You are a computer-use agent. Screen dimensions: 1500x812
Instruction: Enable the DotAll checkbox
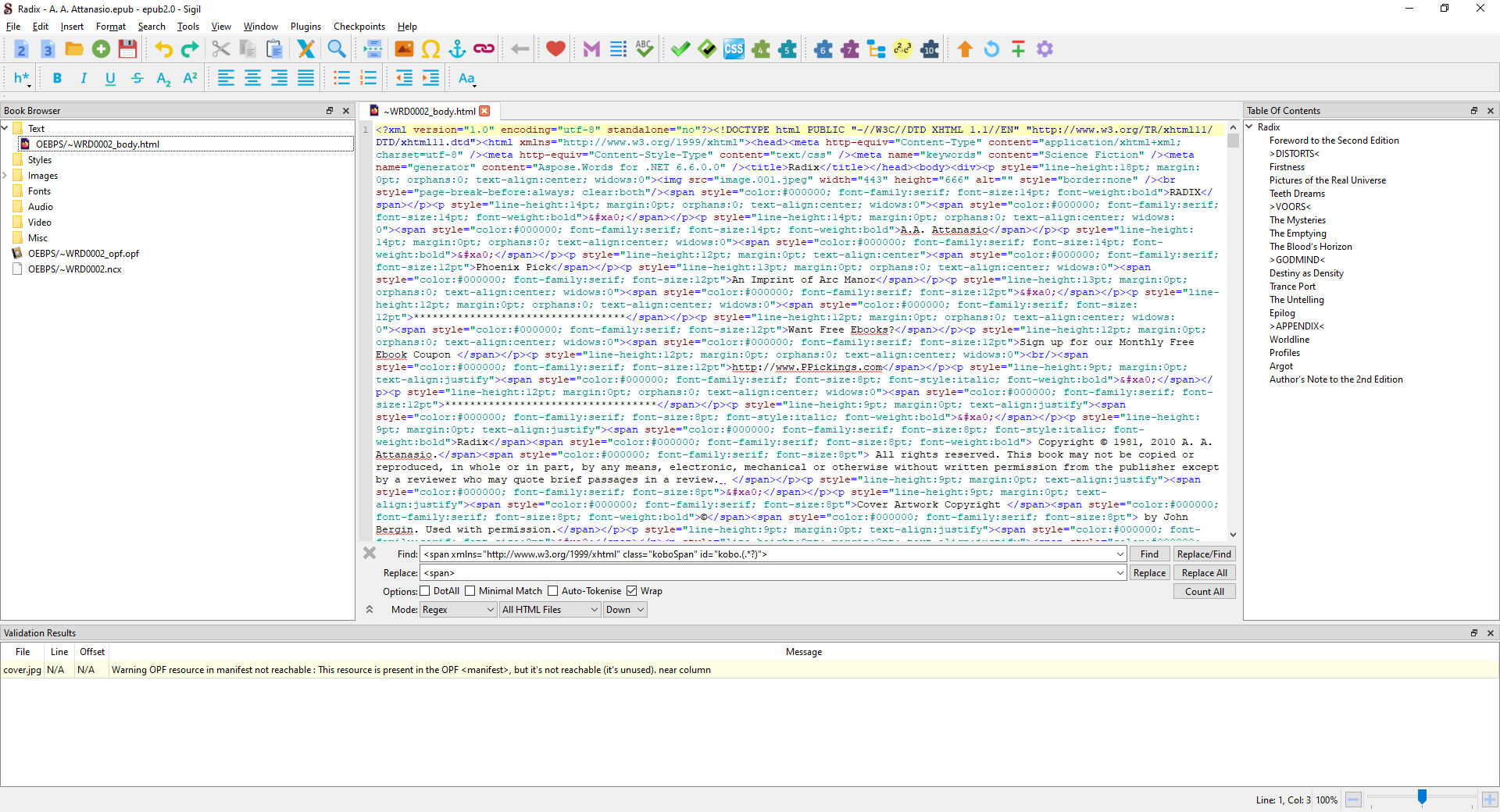425,591
